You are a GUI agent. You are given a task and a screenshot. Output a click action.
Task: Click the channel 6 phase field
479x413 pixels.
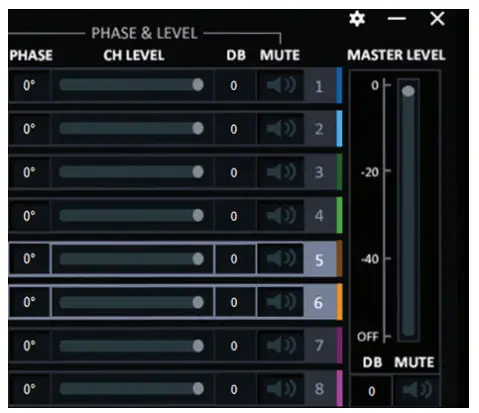29,302
